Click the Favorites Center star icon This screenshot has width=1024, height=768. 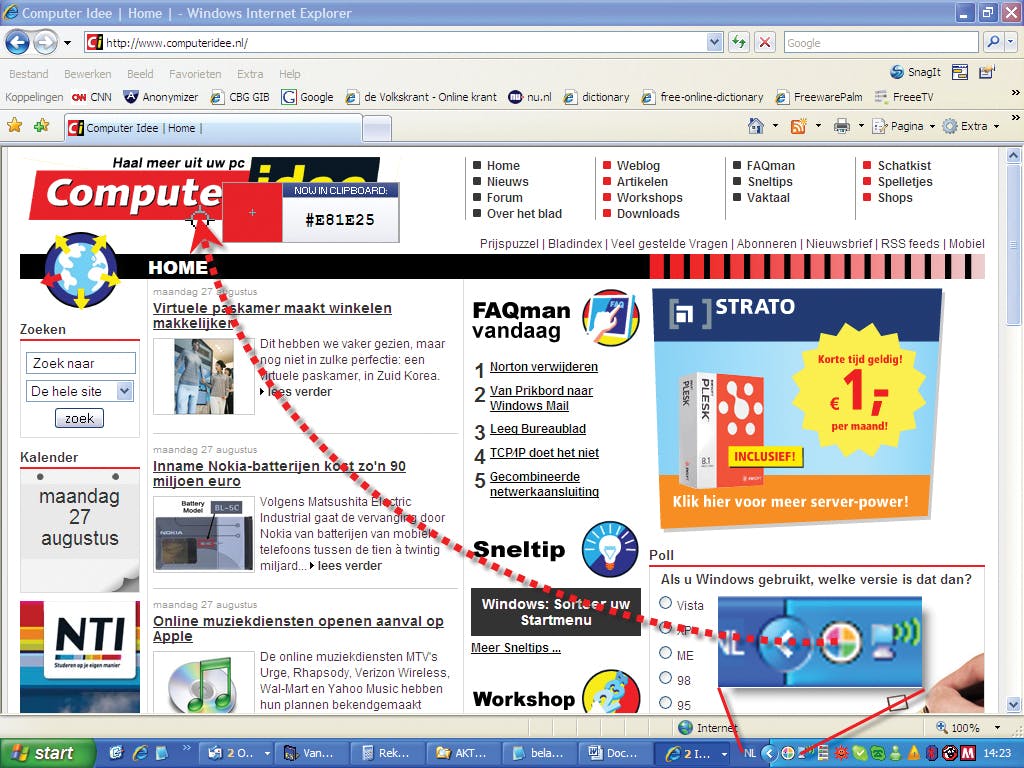(x=14, y=125)
